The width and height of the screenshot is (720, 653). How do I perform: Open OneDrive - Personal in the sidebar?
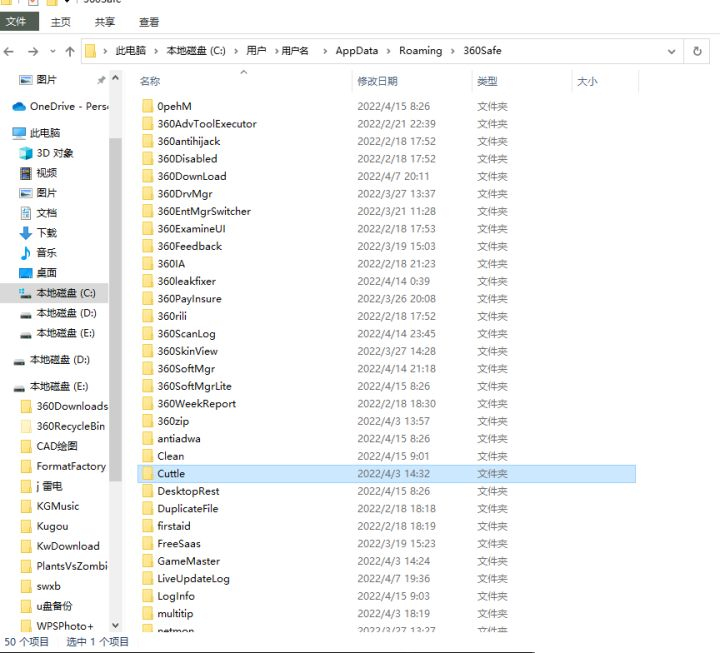tap(60, 107)
